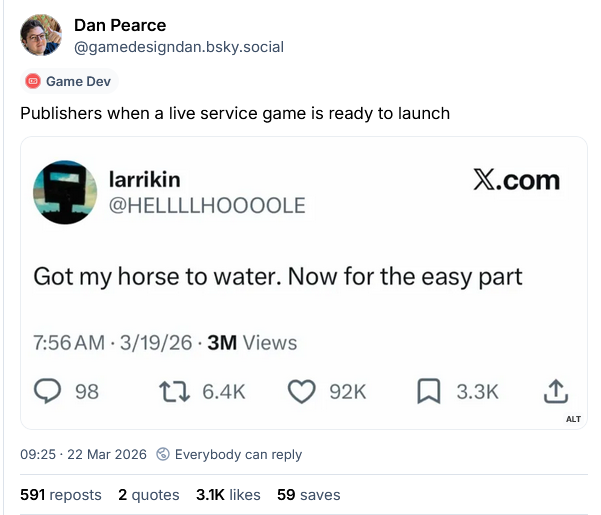The image size is (601, 515).
Task: Click Dan Pearce's profile avatar
Action: [39, 36]
